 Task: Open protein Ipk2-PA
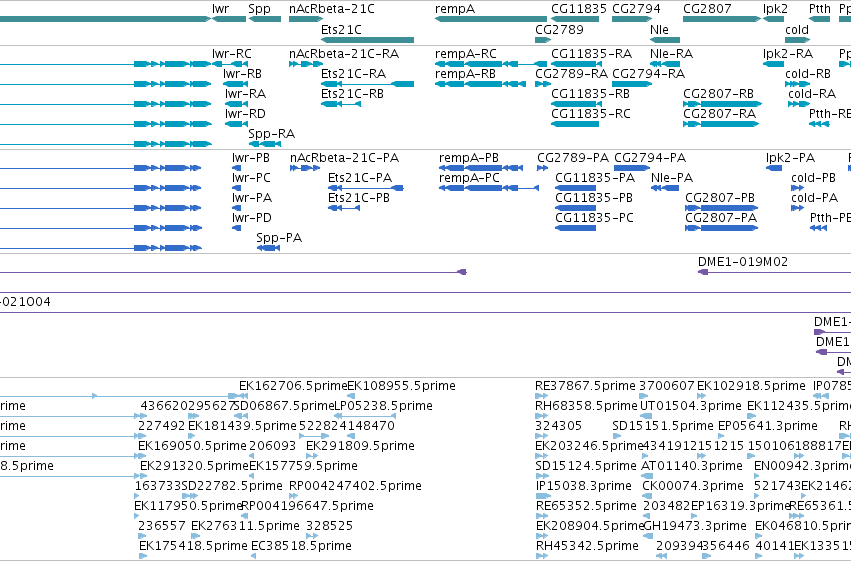pos(790,157)
